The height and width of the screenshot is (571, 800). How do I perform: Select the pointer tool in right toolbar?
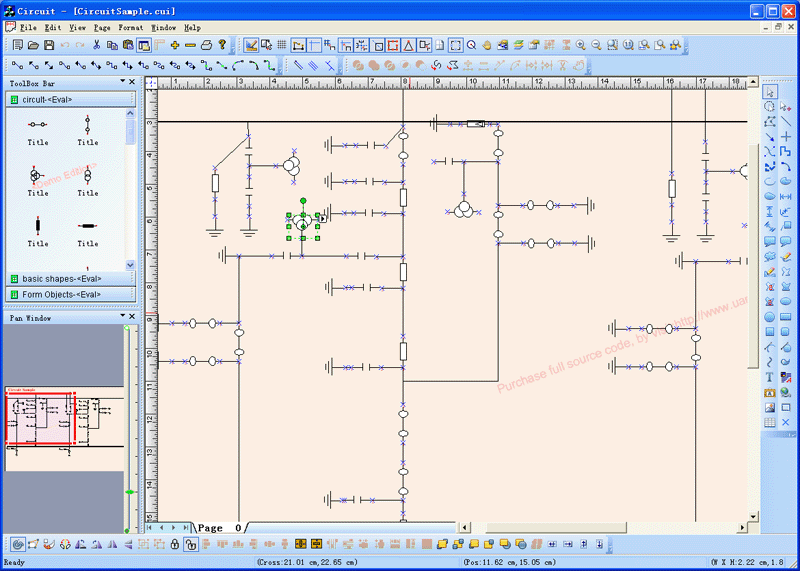coord(769,92)
